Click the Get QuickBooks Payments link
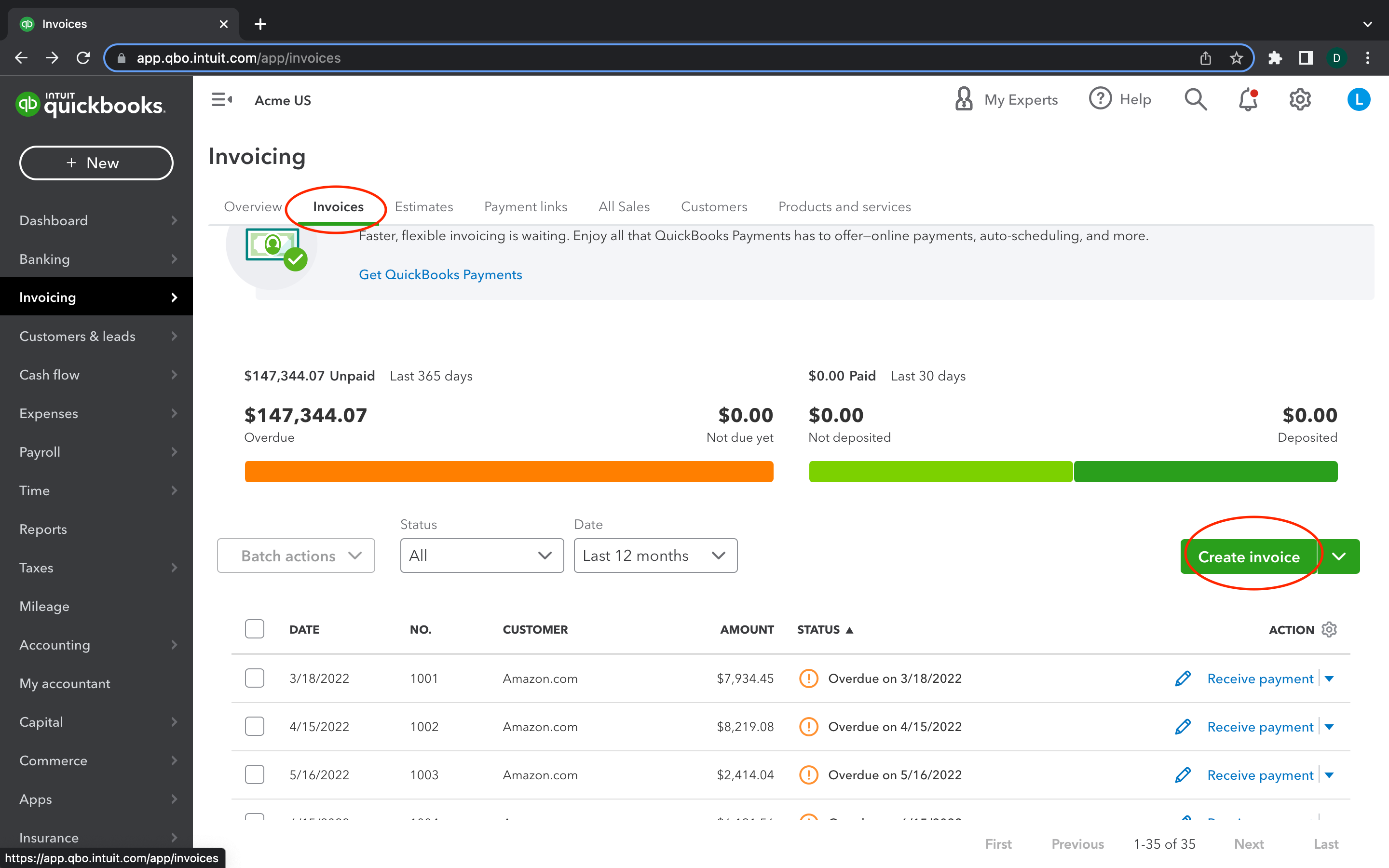 (x=441, y=274)
